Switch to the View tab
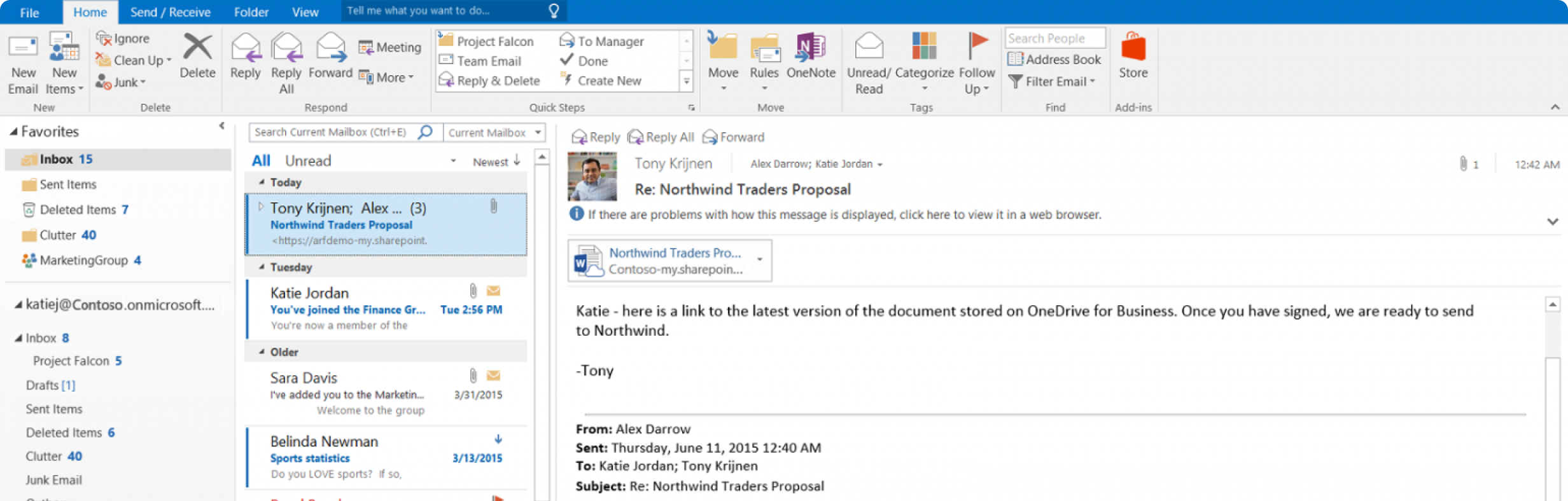 (x=305, y=12)
